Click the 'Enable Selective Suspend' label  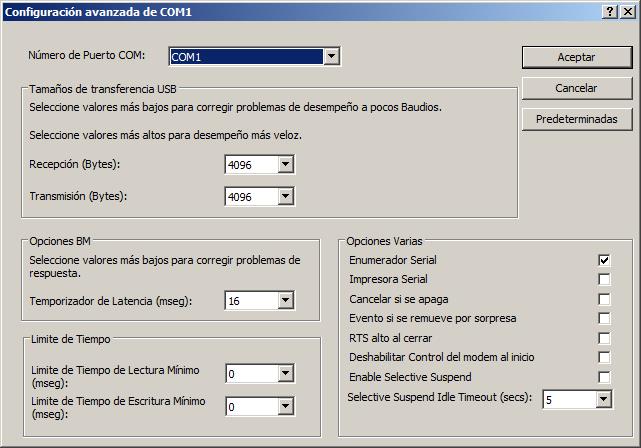pyautogui.click(x=410, y=377)
